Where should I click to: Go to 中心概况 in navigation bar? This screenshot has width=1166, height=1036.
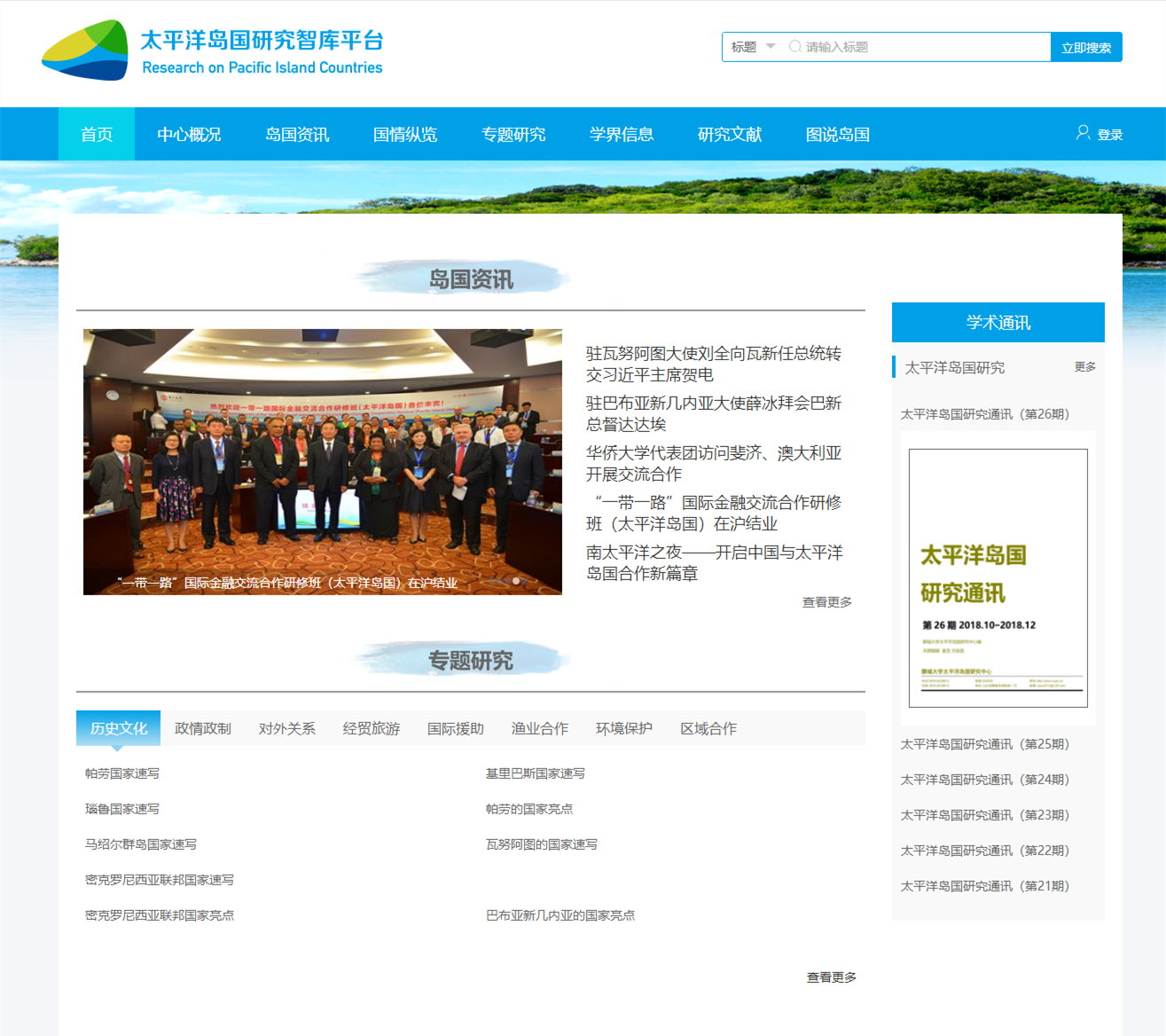coord(189,135)
